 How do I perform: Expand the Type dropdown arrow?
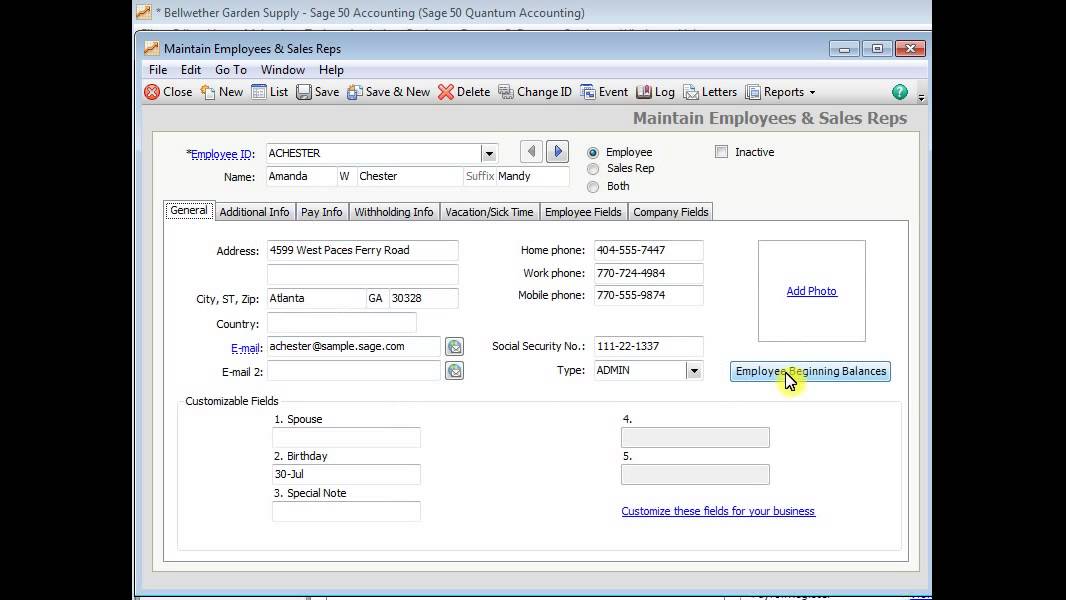(x=693, y=371)
